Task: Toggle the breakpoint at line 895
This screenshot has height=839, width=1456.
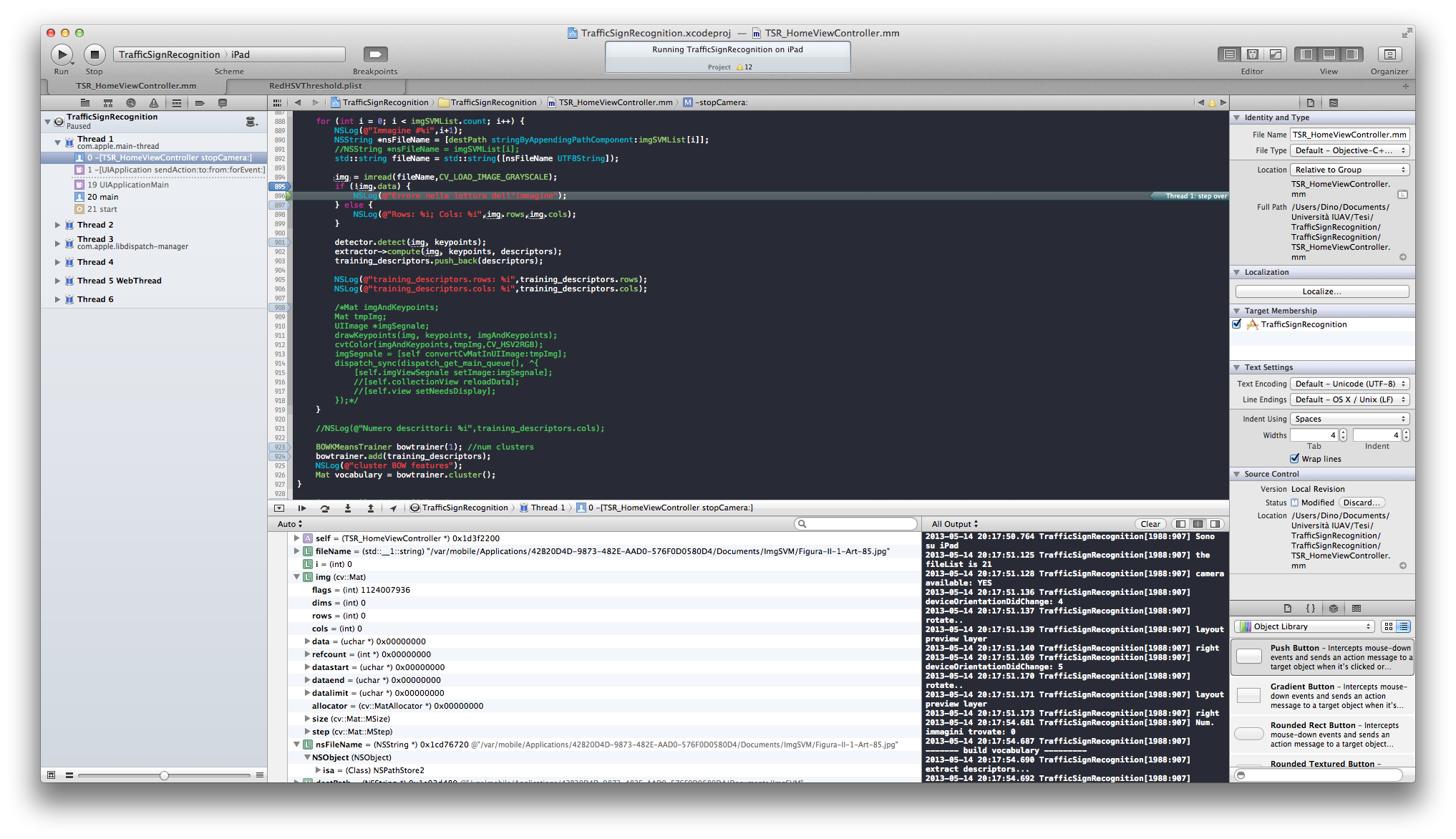Action: pos(279,186)
